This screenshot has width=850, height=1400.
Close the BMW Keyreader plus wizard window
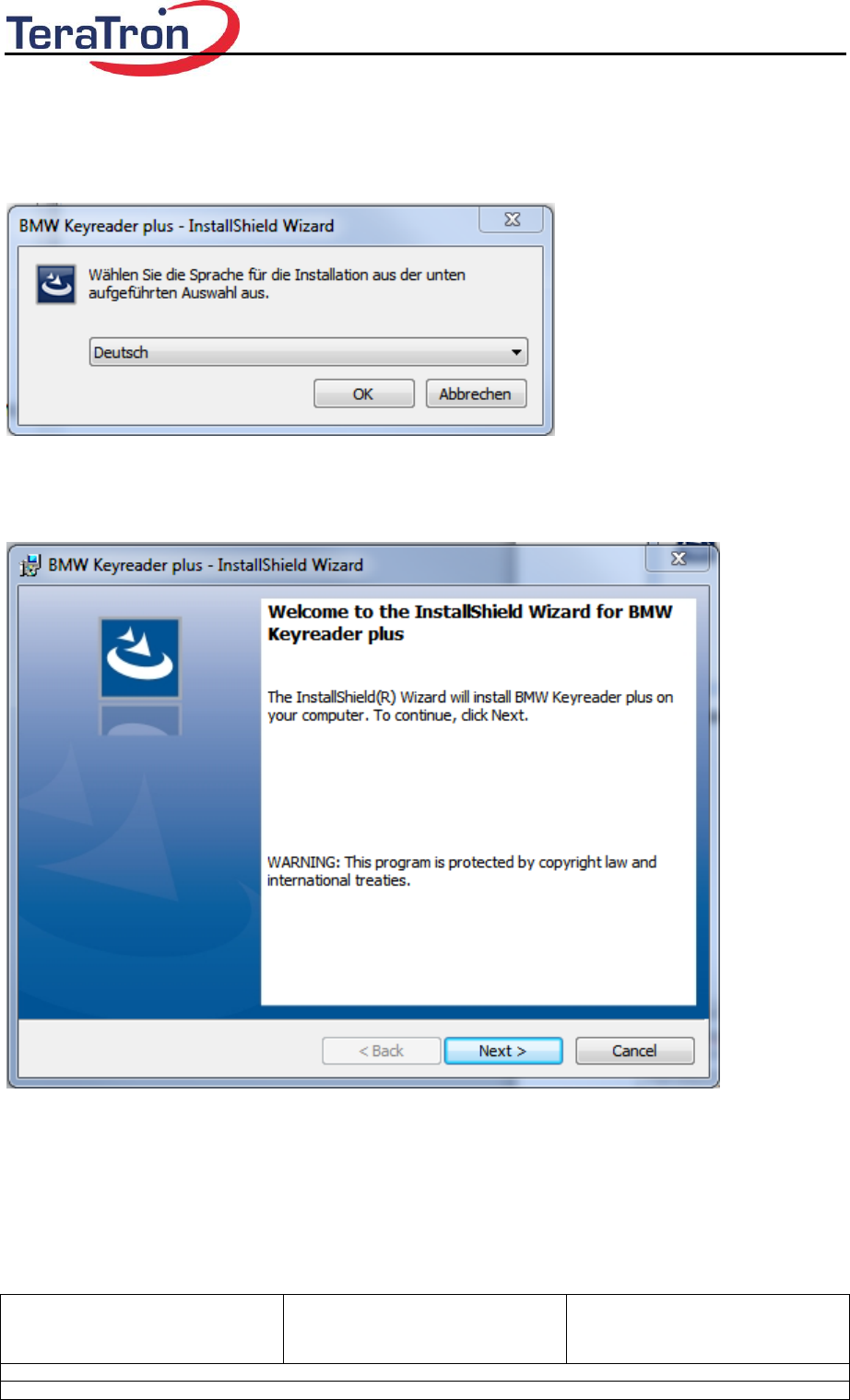(x=679, y=559)
